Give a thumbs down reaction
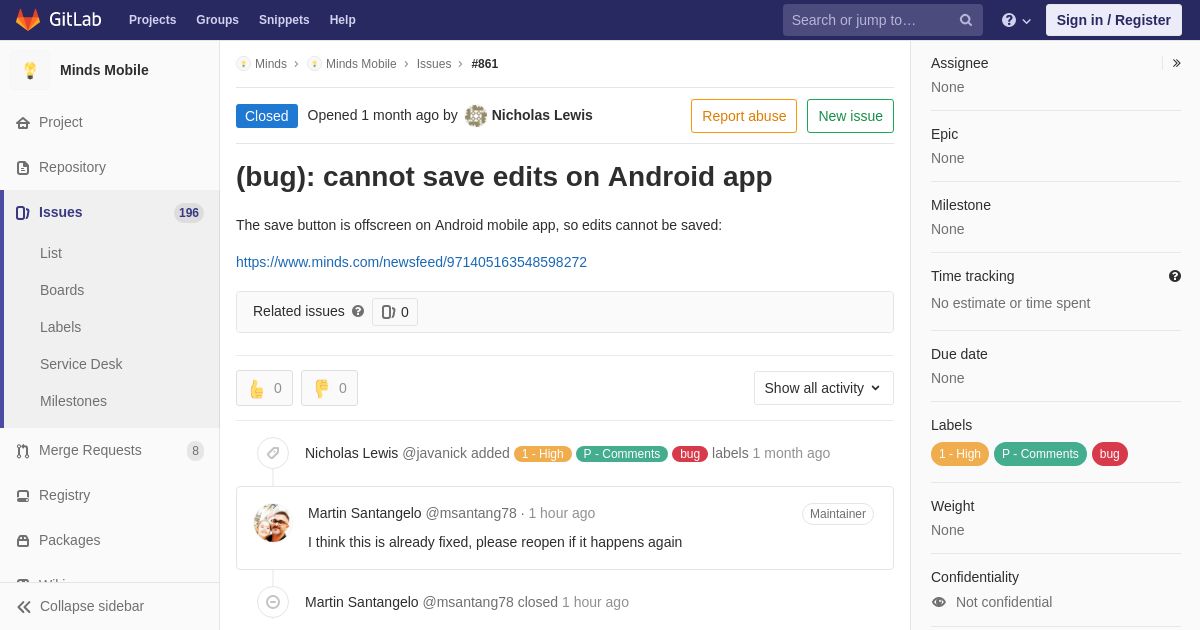The width and height of the screenshot is (1200, 630). pos(329,388)
